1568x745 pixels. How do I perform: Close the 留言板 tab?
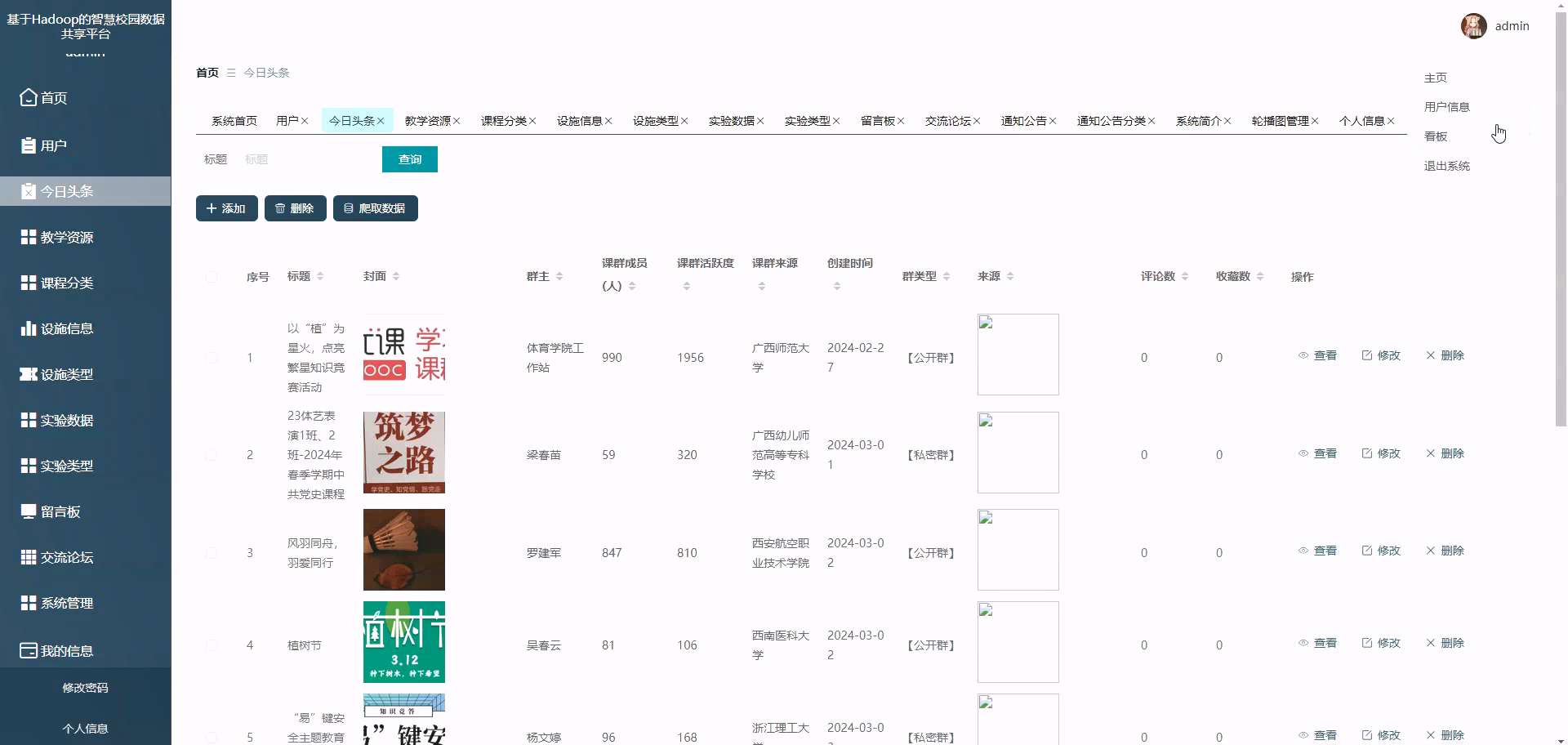tap(901, 121)
